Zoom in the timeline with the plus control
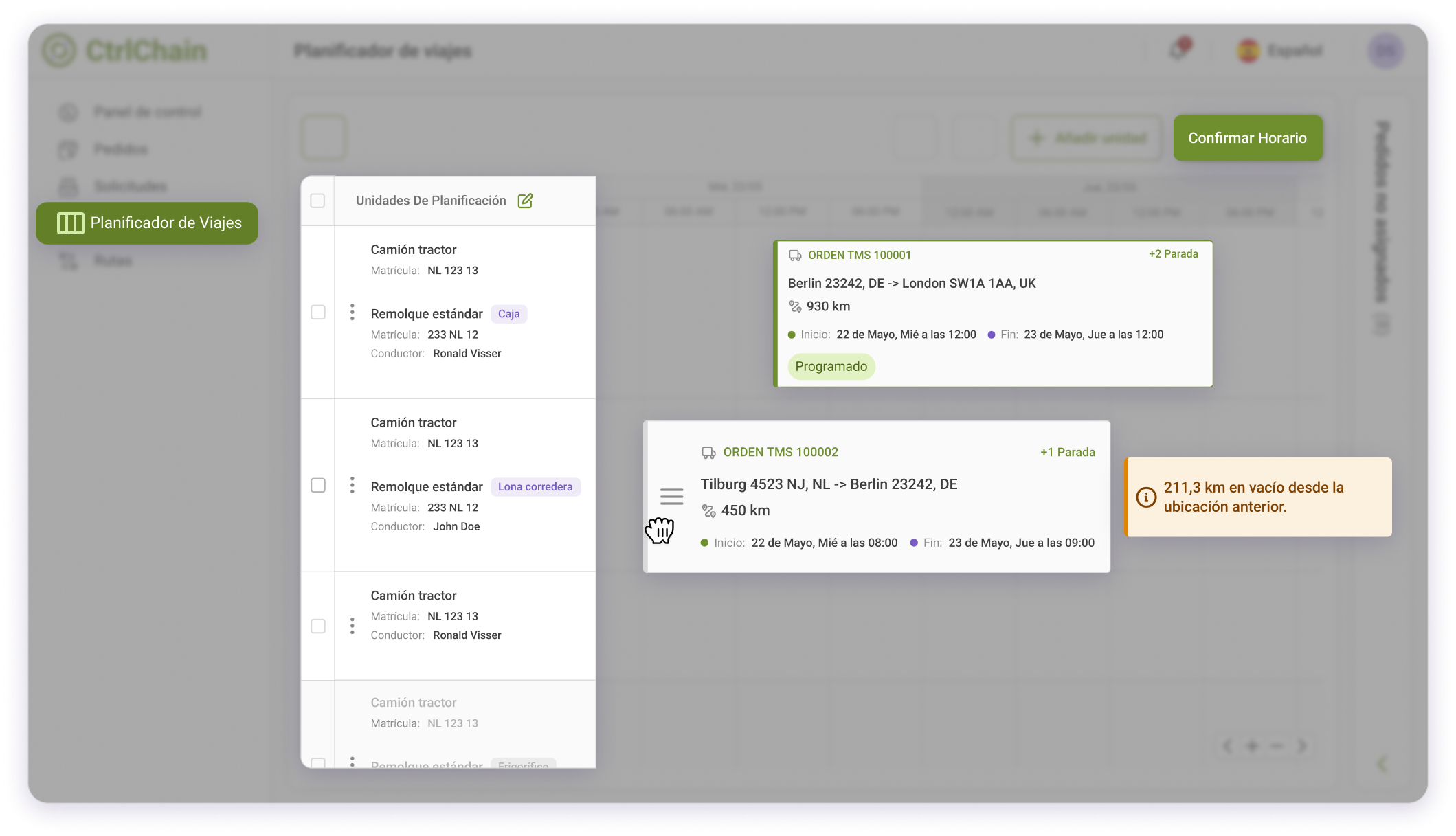 (x=1252, y=746)
